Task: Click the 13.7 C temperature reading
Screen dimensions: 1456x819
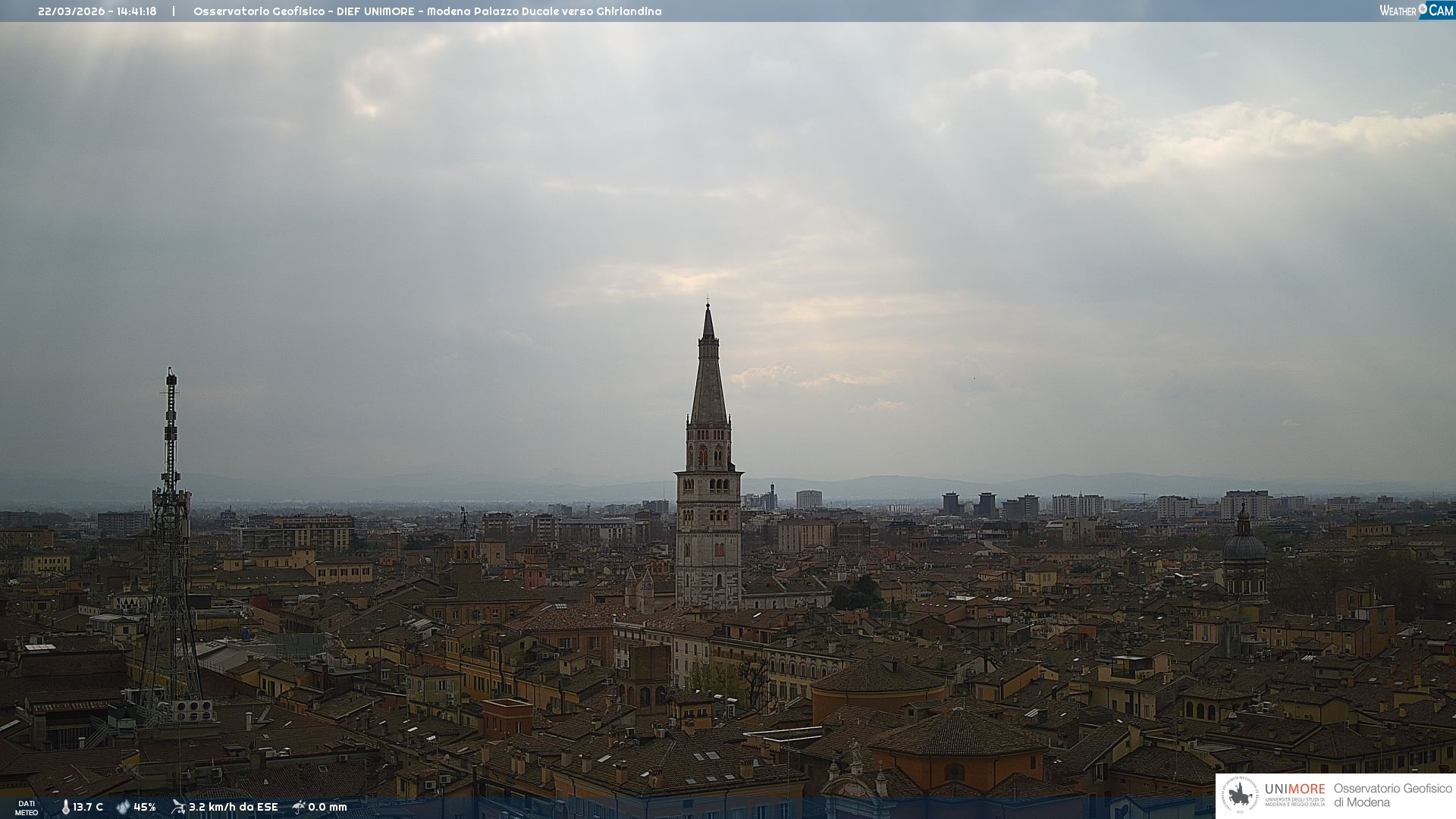Action: tap(88, 807)
